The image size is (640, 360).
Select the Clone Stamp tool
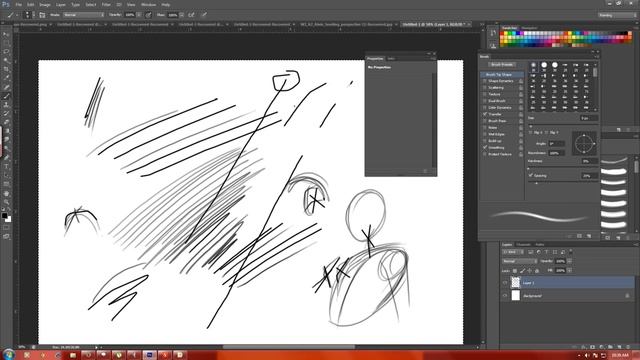point(6,105)
